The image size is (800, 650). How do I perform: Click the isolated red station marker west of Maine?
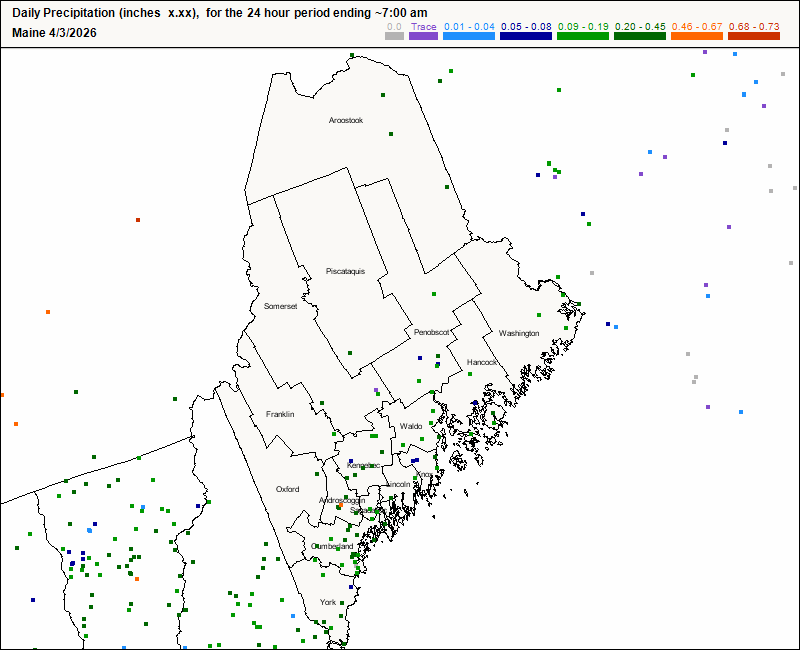pyautogui.click(x=138, y=220)
